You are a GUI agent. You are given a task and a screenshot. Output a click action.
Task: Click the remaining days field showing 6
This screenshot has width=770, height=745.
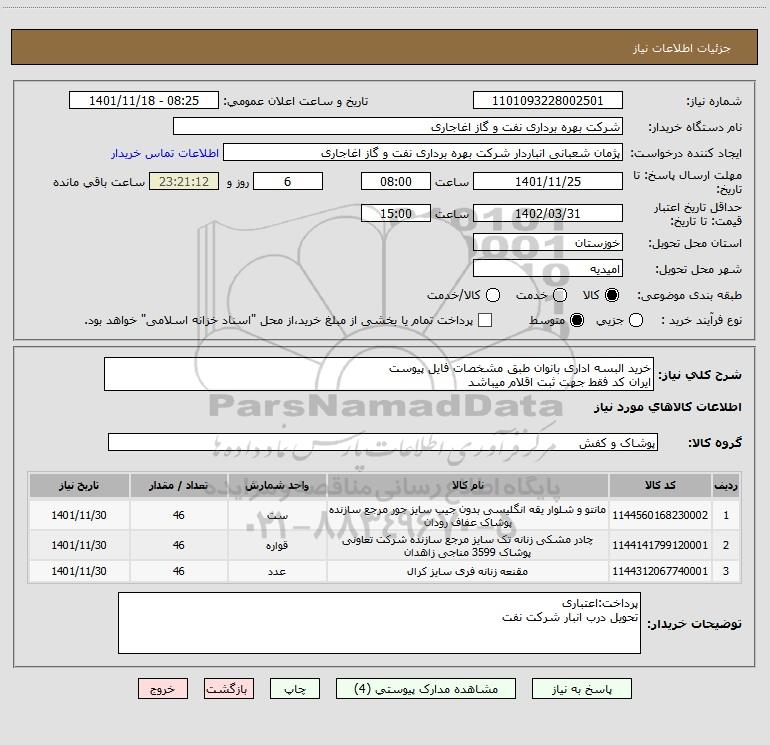[288, 181]
